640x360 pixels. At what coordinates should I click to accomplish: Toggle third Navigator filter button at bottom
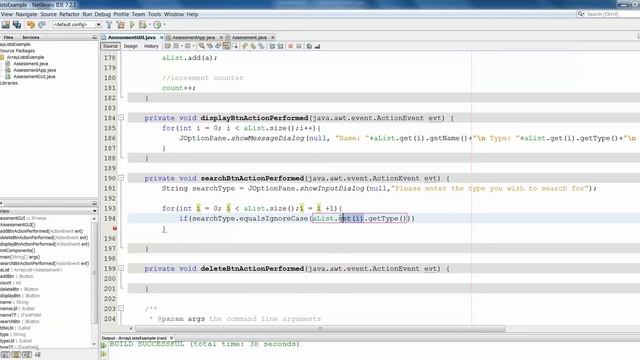[x=27, y=355]
